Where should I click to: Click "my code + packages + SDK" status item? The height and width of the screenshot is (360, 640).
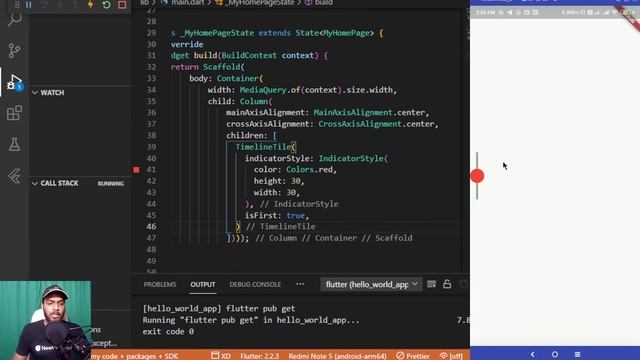134,356
